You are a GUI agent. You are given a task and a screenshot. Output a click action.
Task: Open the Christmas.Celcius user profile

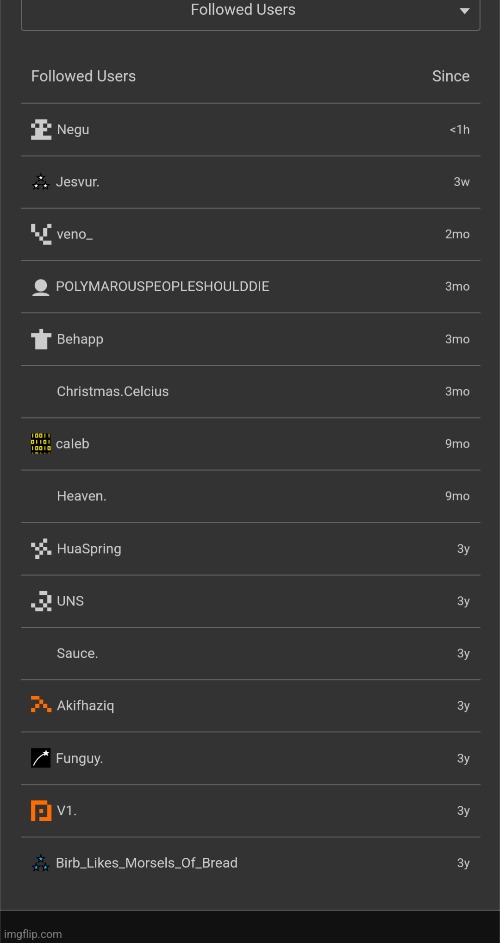pyautogui.click(x=113, y=392)
